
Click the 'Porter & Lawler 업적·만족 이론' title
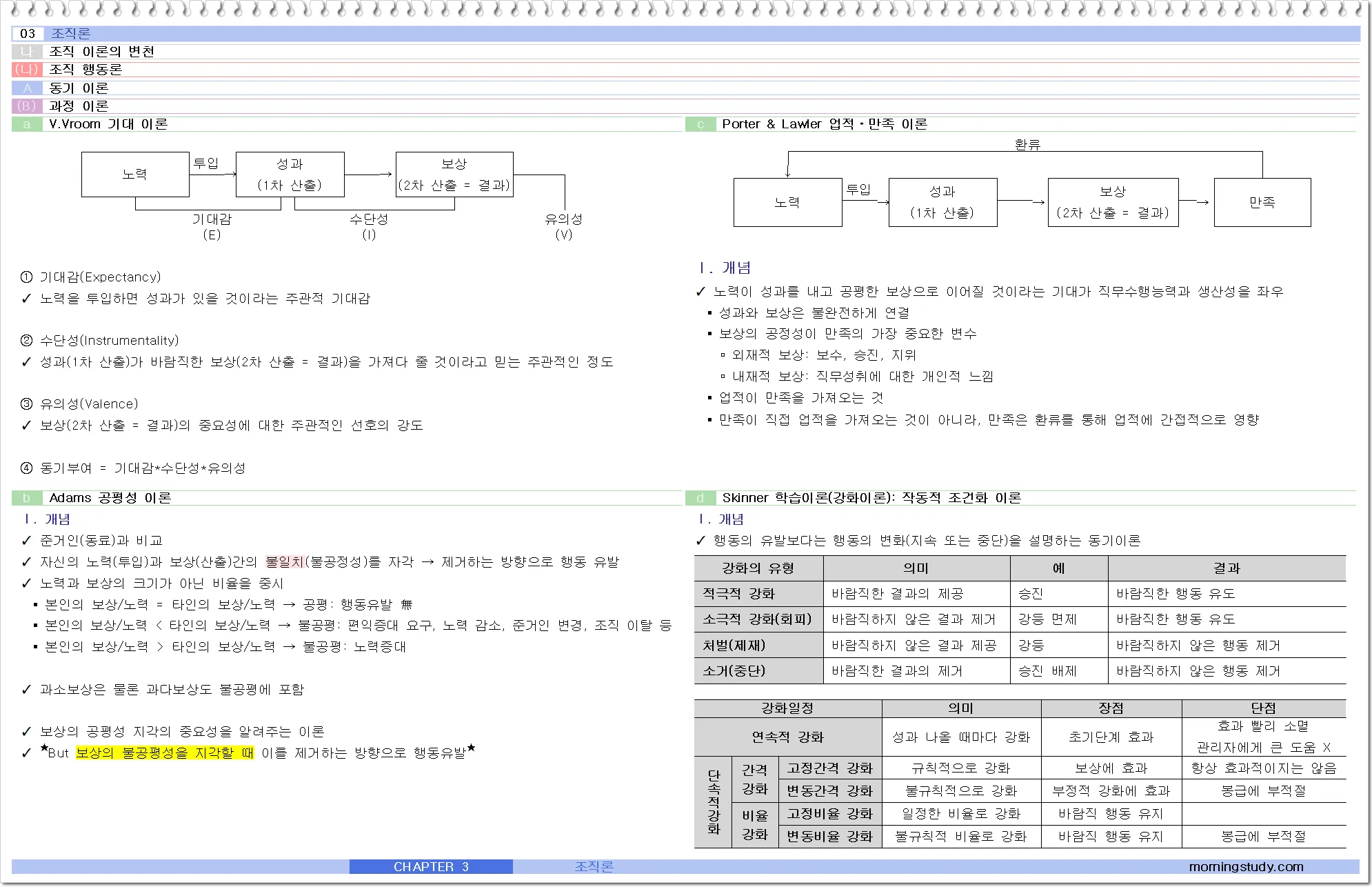coord(825,124)
